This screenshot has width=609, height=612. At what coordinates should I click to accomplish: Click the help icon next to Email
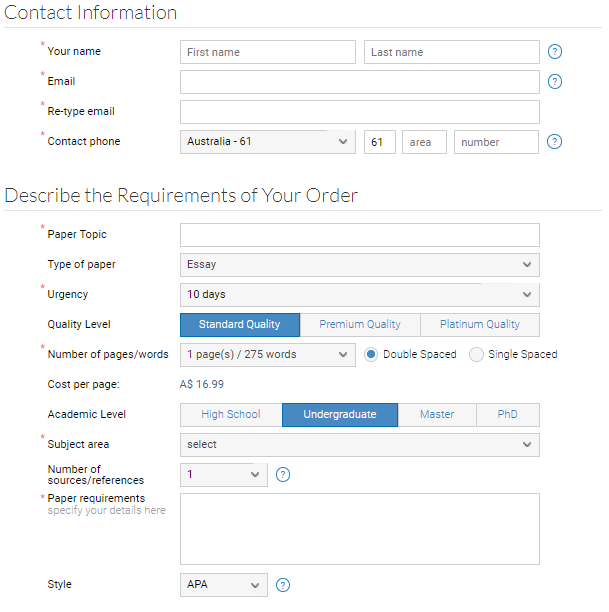pos(554,82)
